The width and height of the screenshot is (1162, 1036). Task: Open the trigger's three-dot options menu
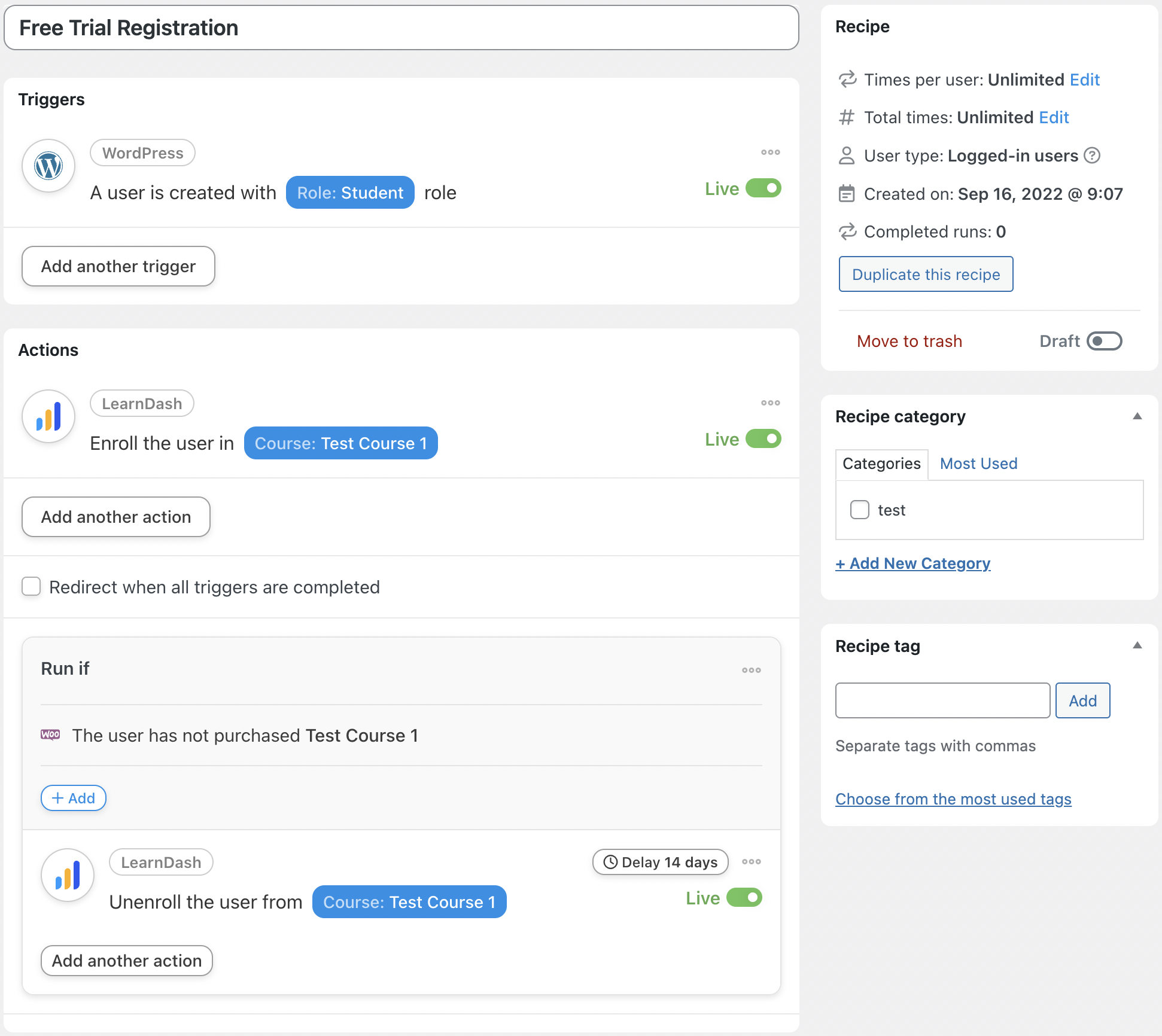click(x=770, y=152)
